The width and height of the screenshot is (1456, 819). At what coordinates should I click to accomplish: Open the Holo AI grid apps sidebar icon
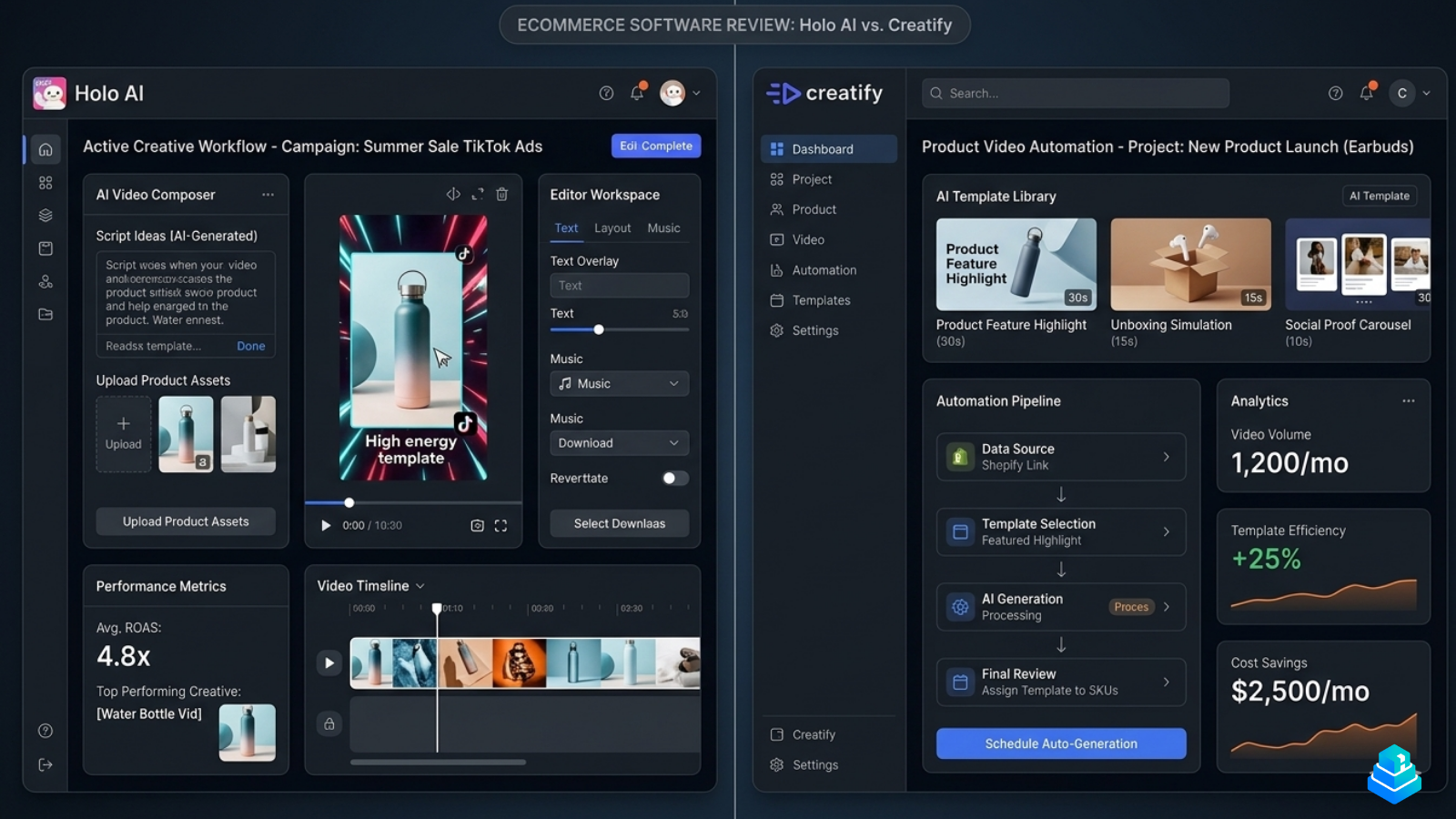coord(45,183)
